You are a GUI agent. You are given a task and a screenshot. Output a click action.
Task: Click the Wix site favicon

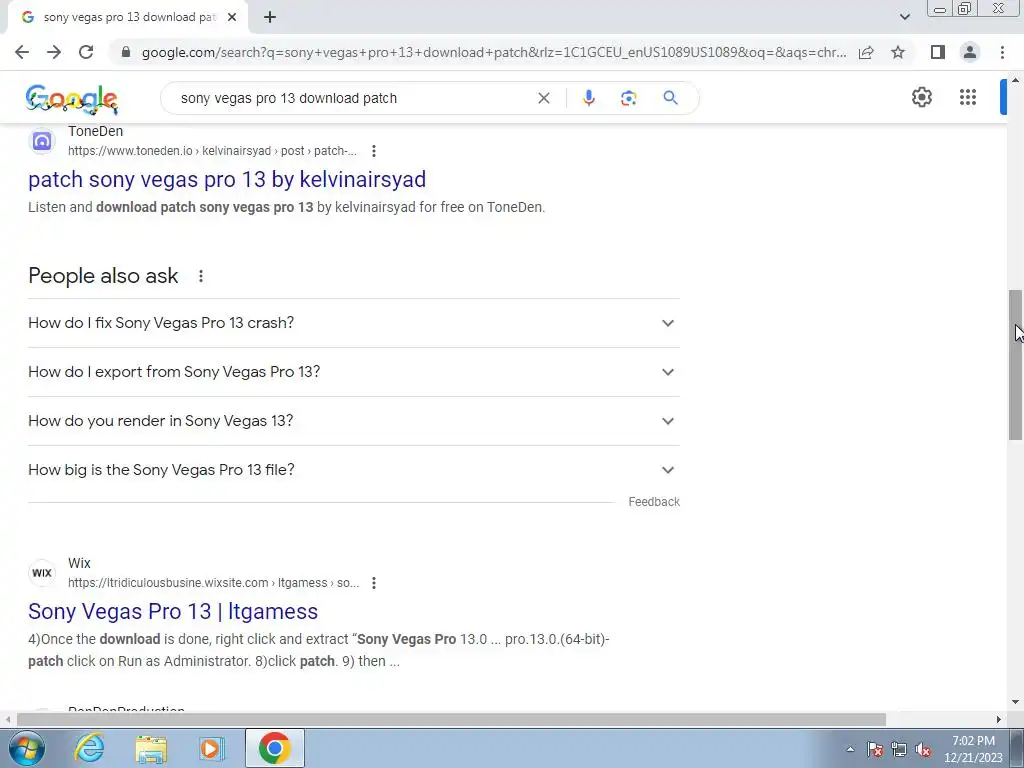coord(42,573)
